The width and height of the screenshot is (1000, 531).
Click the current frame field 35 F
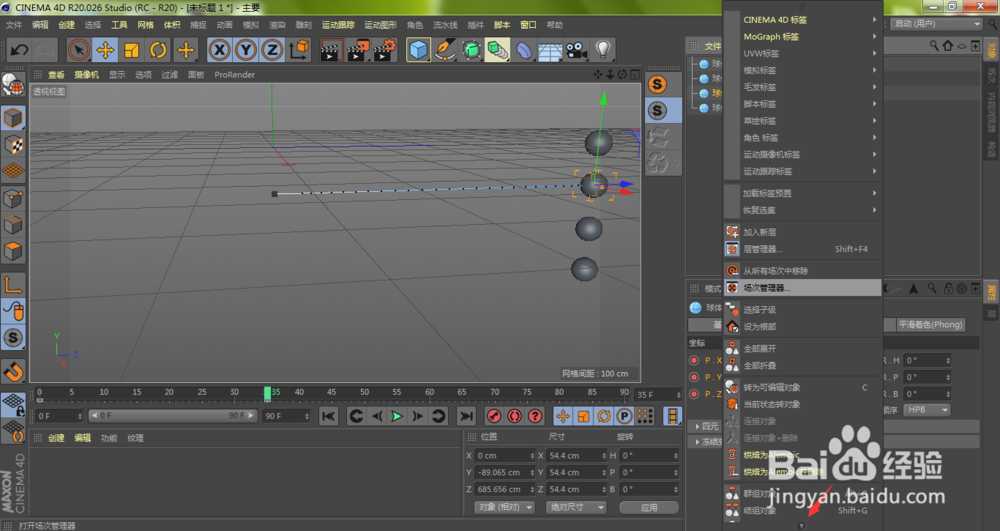[658, 395]
